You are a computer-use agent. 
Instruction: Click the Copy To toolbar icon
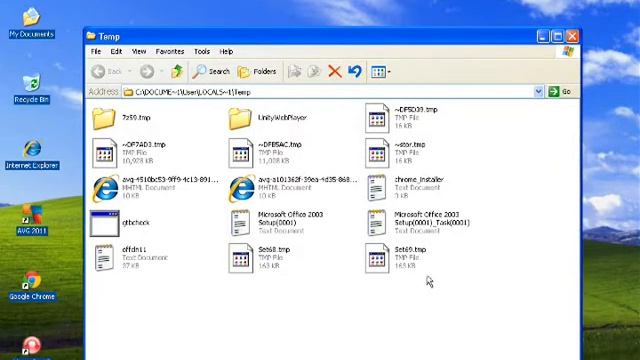[x=314, y=72]
